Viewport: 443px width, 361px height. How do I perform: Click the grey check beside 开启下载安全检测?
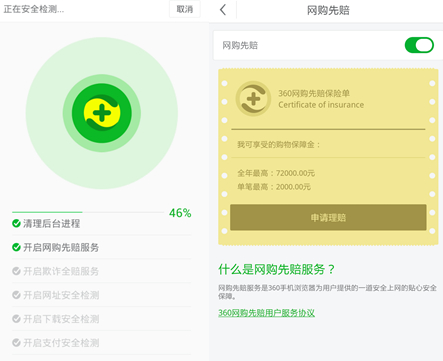click(x=16, y=319)
